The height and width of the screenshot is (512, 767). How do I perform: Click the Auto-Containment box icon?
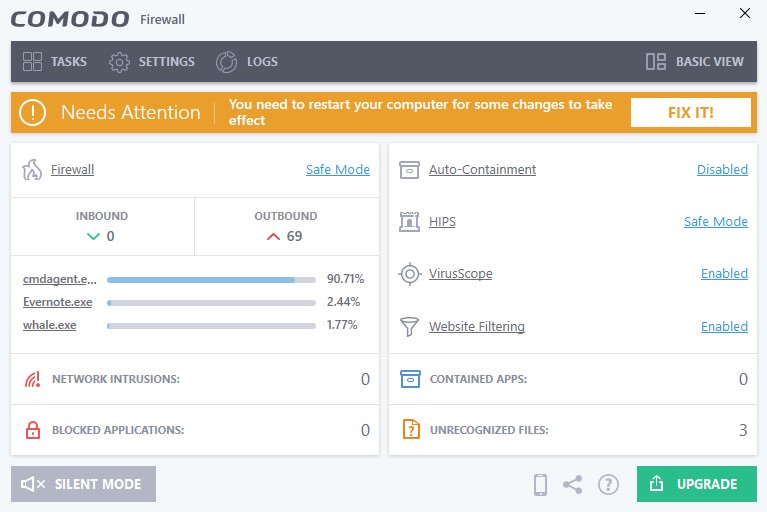click(409, 170)
